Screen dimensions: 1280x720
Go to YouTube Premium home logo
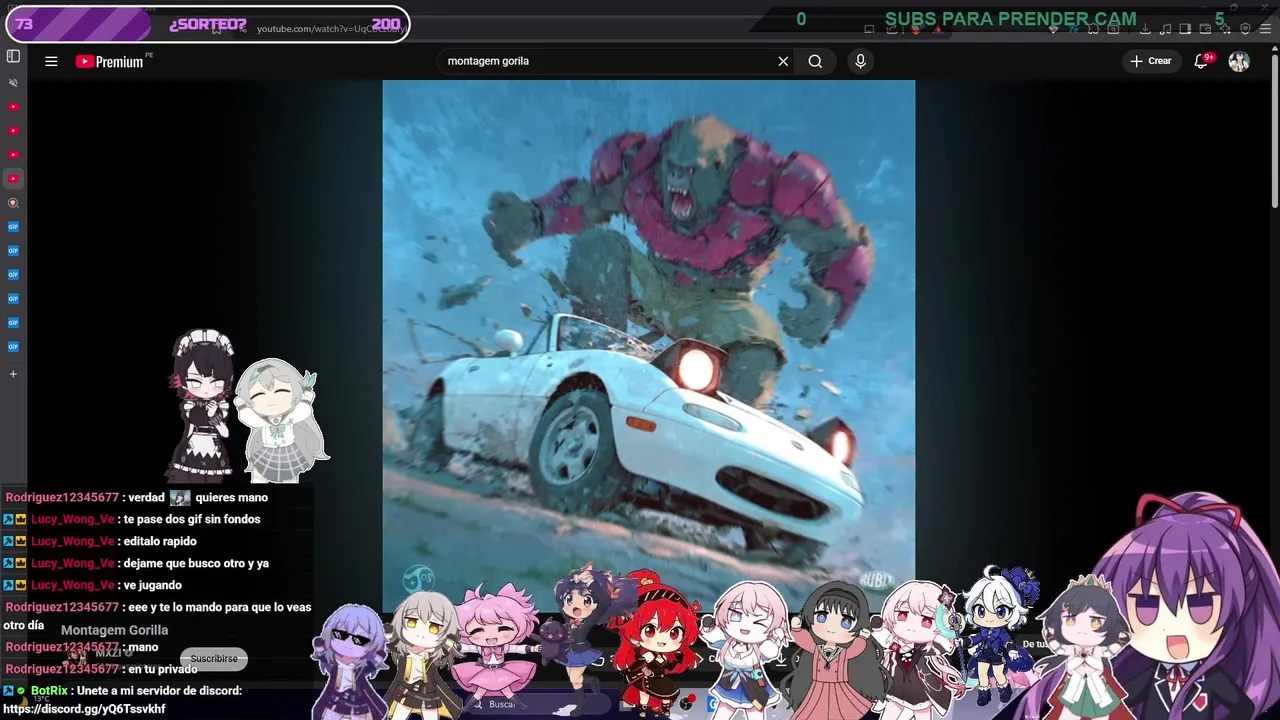(109, 61)
